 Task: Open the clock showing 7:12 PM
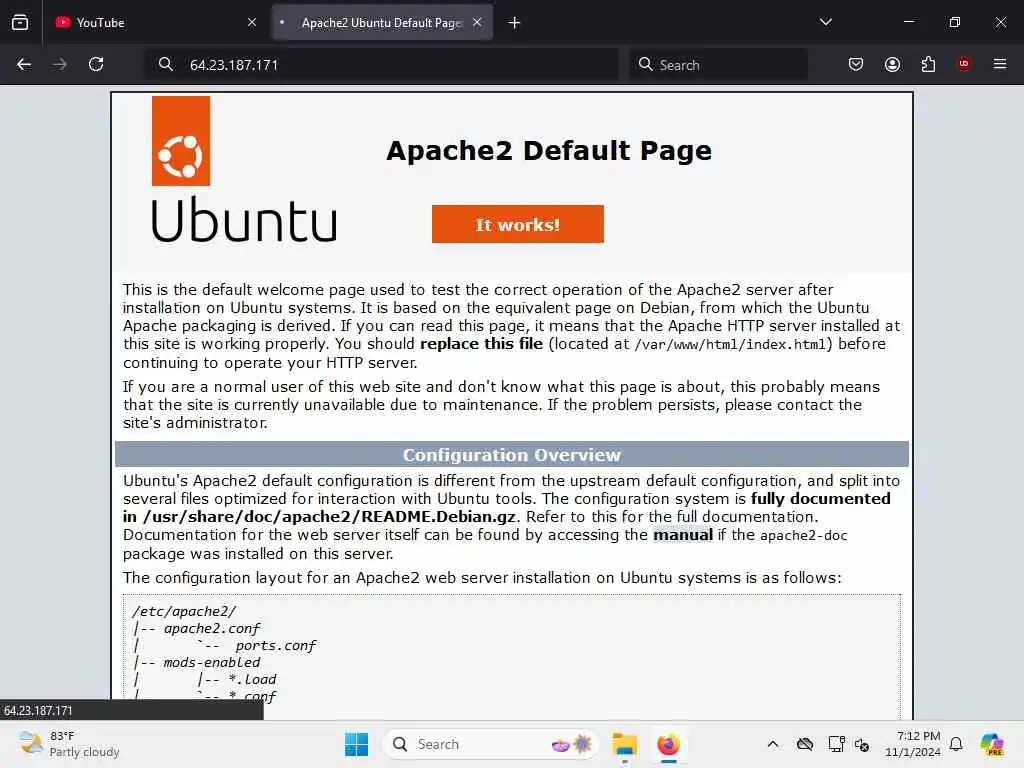[x=912, y=744]
